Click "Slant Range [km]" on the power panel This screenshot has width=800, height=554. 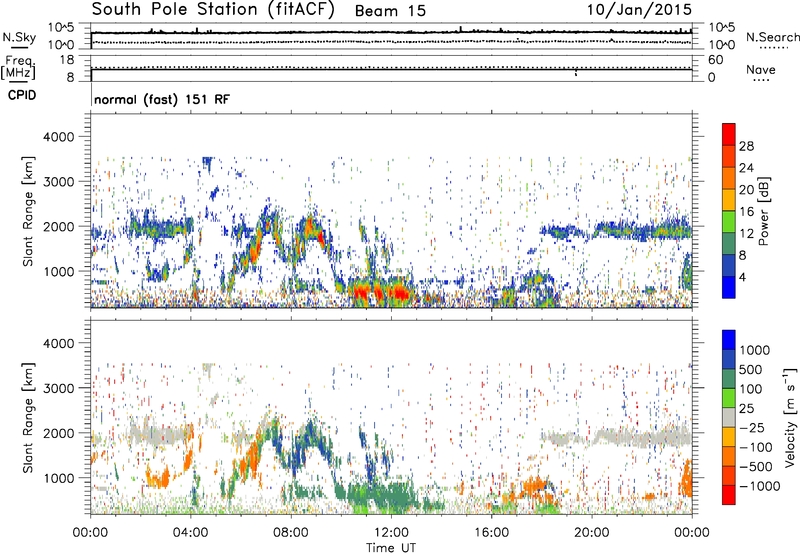(28, 211)
